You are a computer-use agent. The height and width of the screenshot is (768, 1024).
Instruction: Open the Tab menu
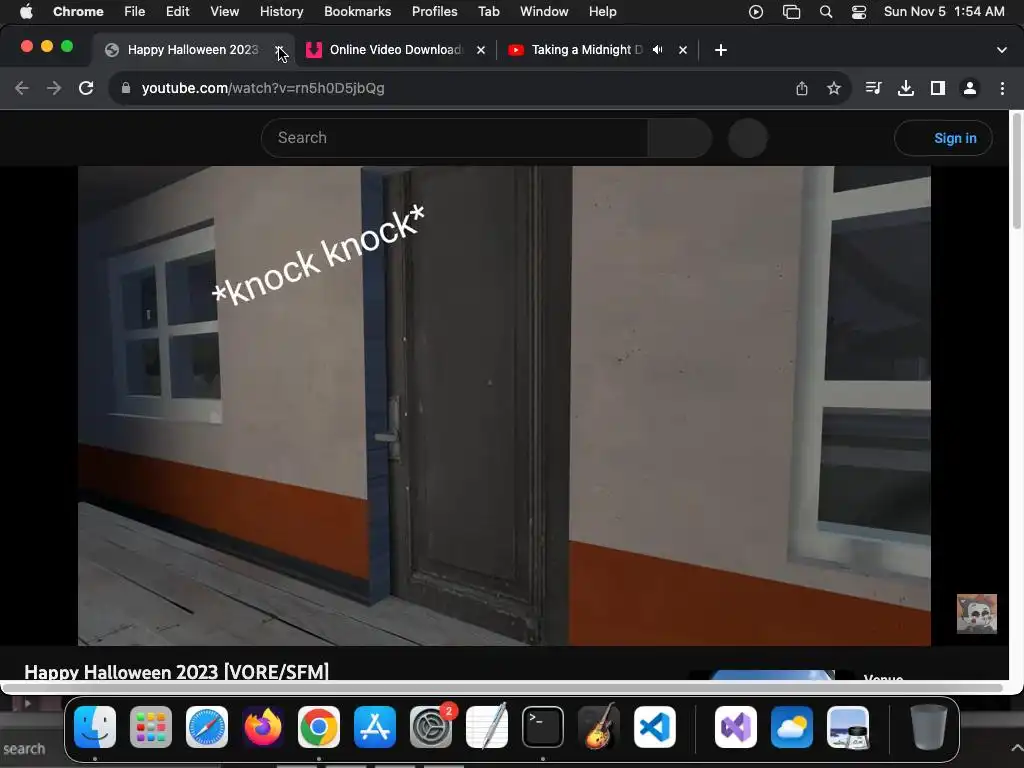coord(488,11)
